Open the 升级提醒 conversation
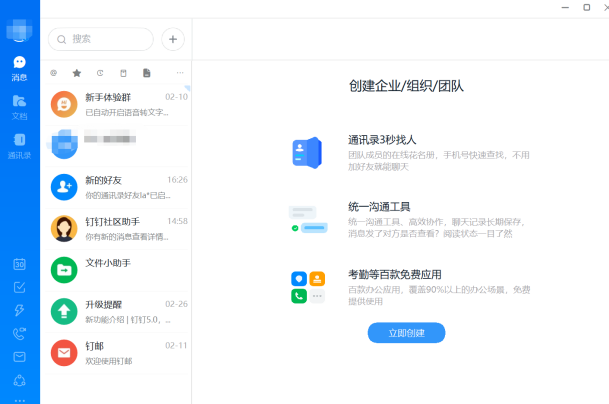This screenshot has height=404, width=609. click(116, 312)
